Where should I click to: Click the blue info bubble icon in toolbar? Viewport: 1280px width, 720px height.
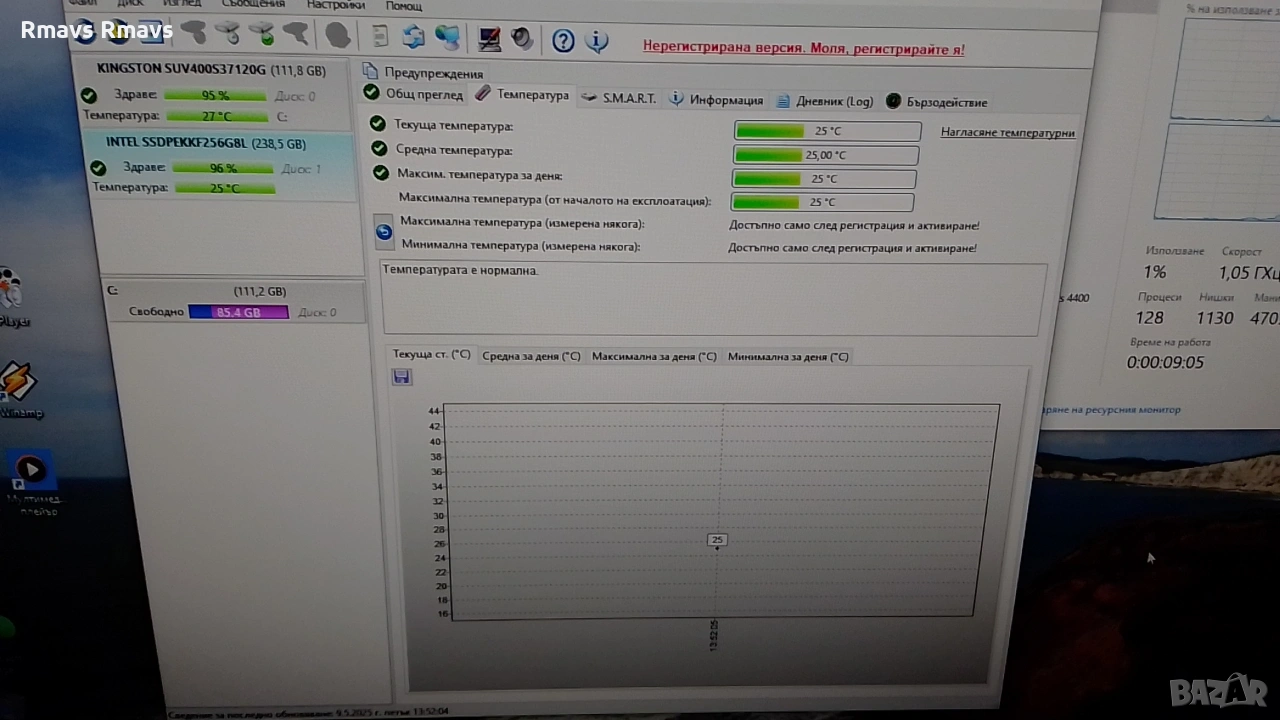coord(597,40)
